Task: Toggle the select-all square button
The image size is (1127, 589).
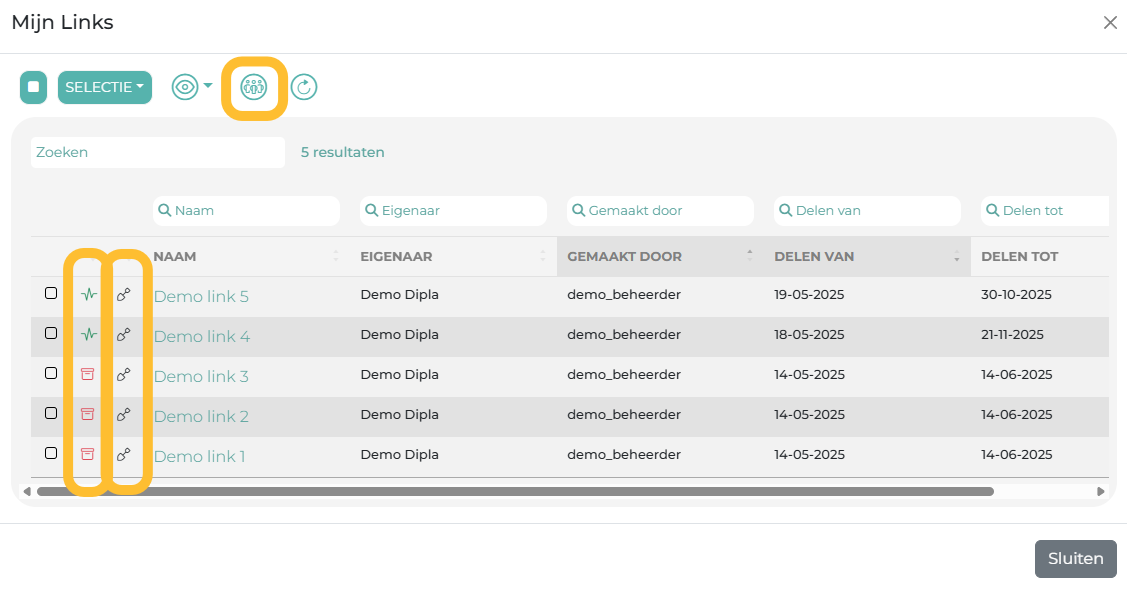Action: click(34, 87)
